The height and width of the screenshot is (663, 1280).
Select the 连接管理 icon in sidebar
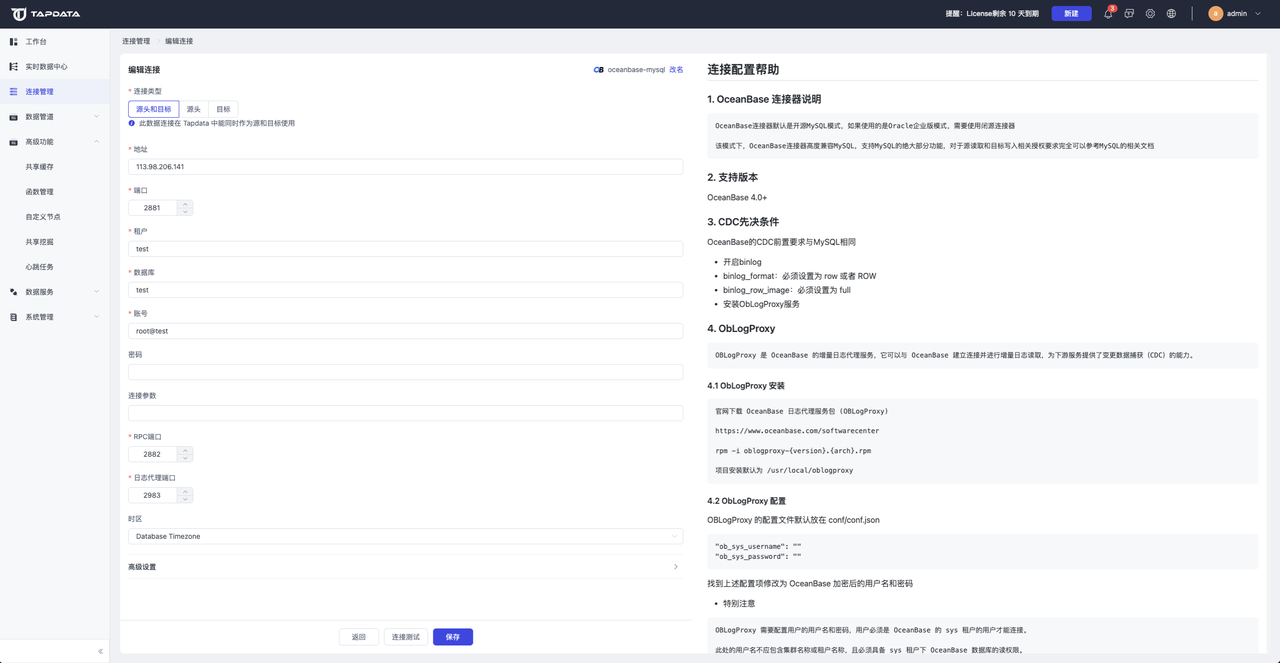pos(13,92)
